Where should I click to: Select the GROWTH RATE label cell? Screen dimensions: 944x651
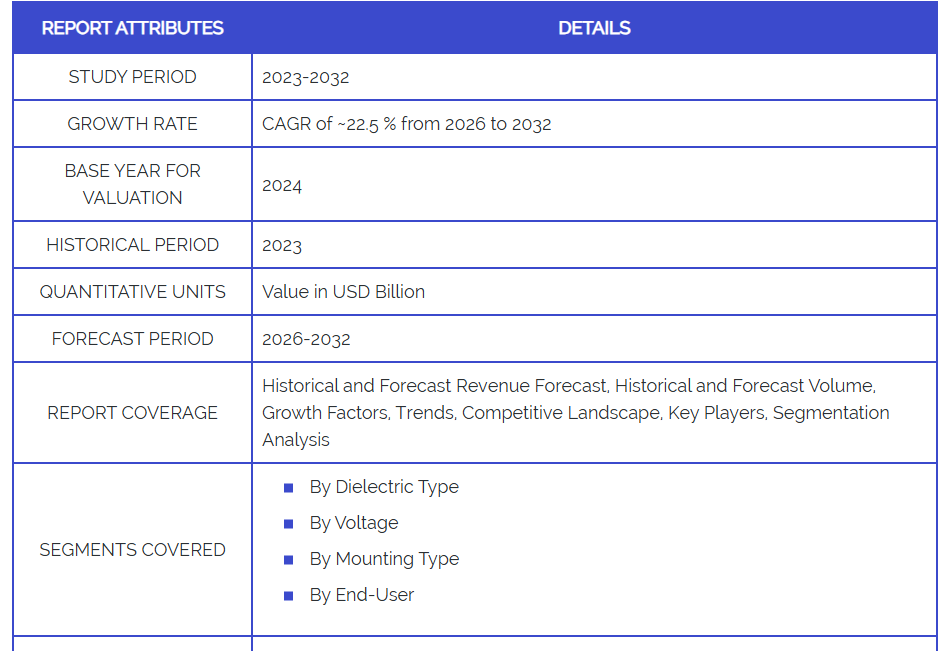132,124
